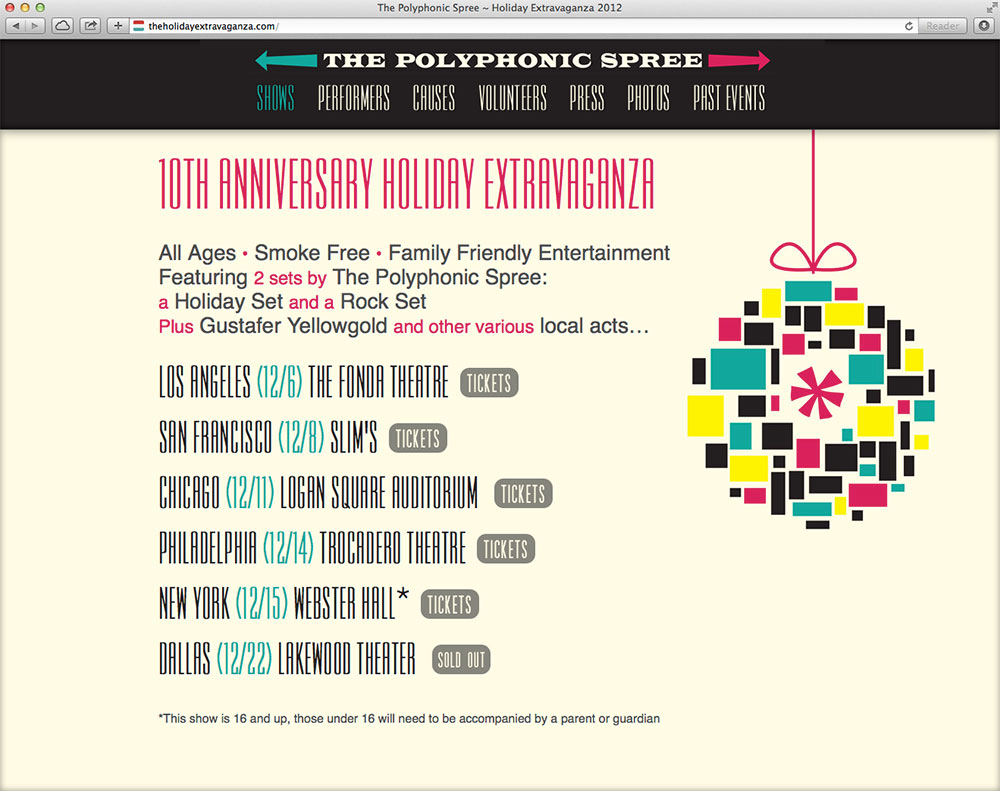Click the site favicon in address bar

pos(138,26)
